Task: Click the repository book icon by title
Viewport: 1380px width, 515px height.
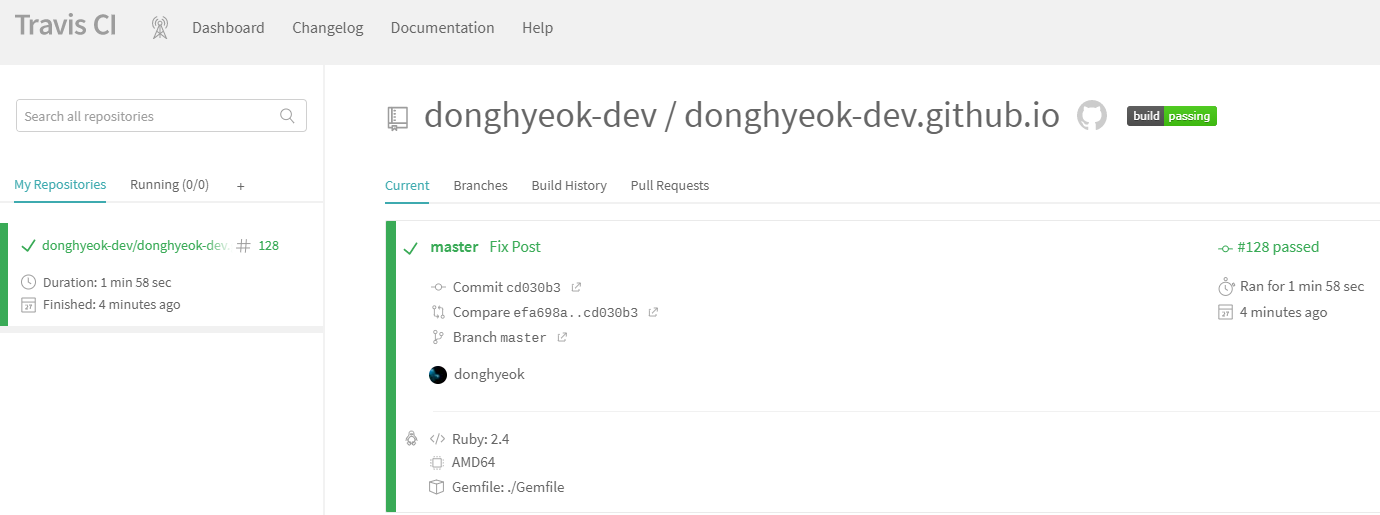Action: [398, 119]
